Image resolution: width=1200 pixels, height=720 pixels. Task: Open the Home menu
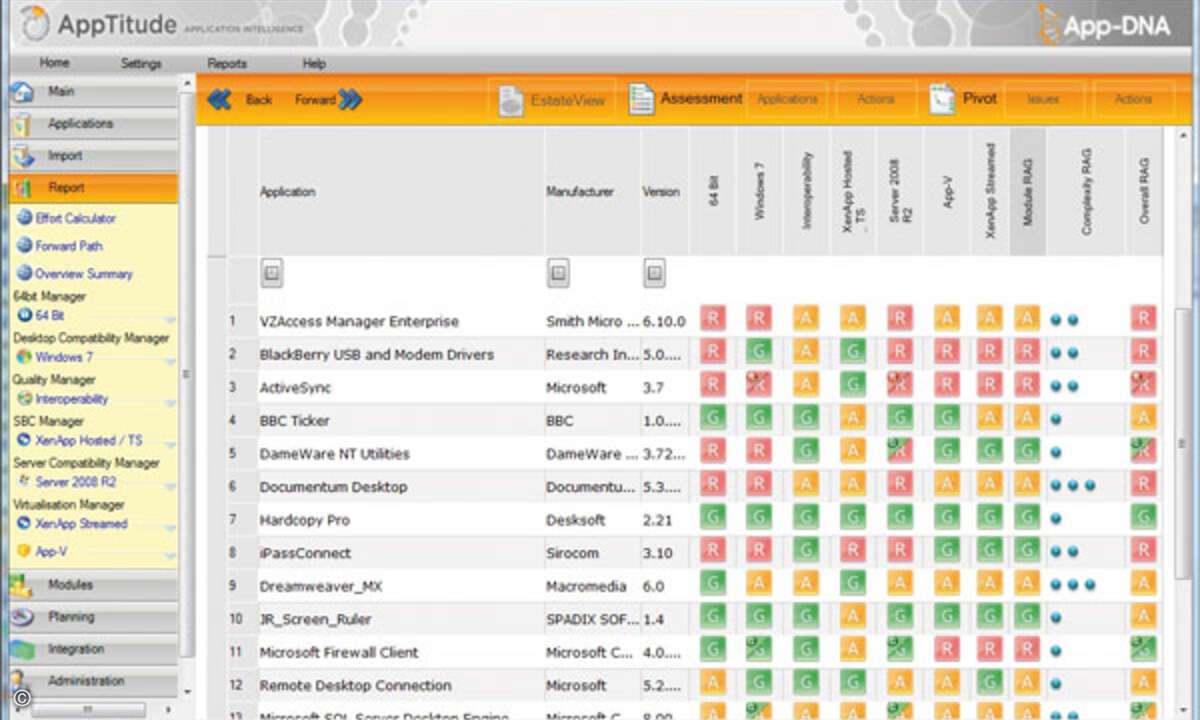click(x=54, y=63)
